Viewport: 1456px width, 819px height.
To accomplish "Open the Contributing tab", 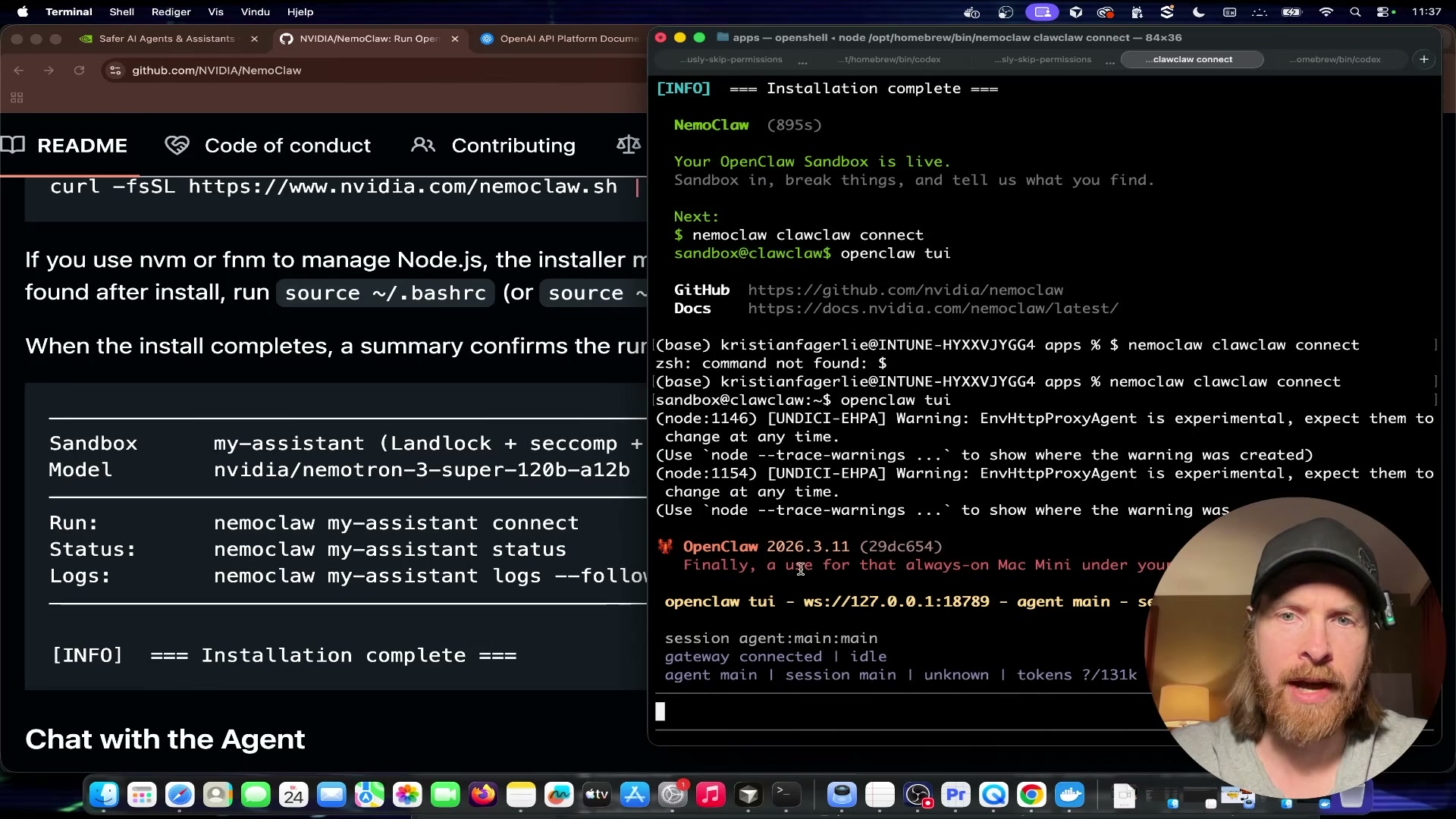I will point(493,146).
